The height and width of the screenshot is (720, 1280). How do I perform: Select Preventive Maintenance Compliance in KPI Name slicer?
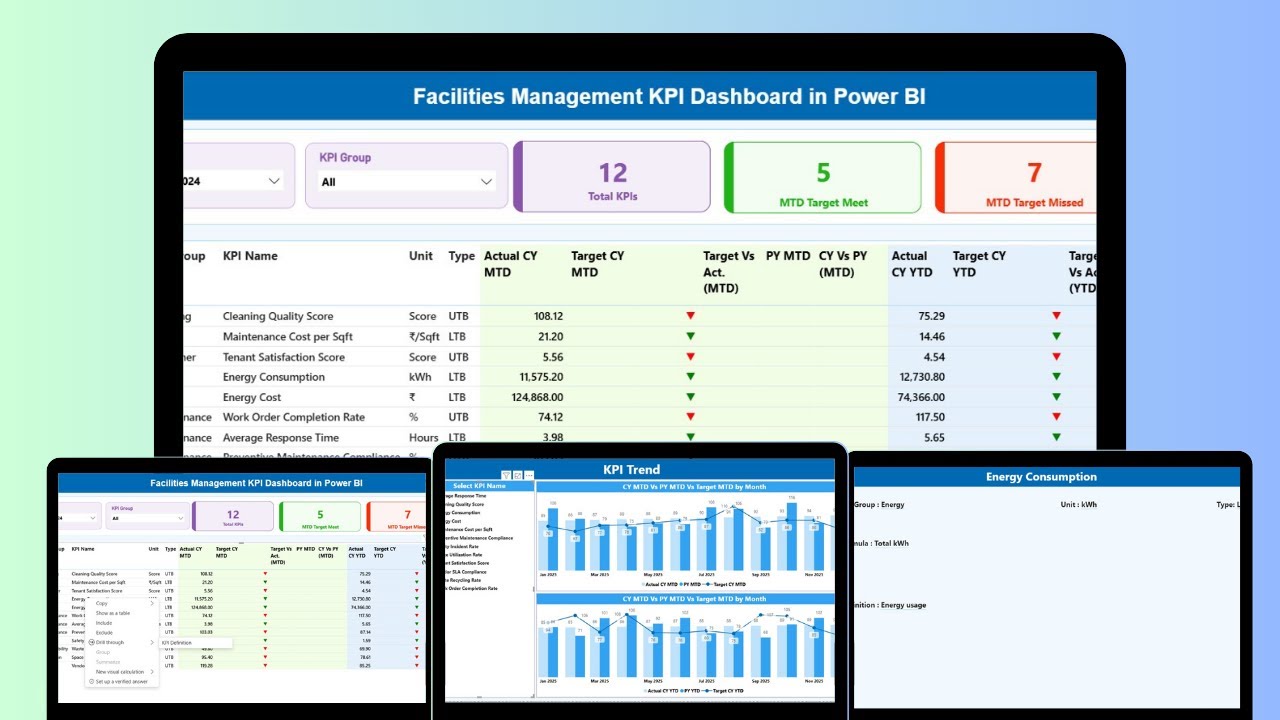(481, 538)
